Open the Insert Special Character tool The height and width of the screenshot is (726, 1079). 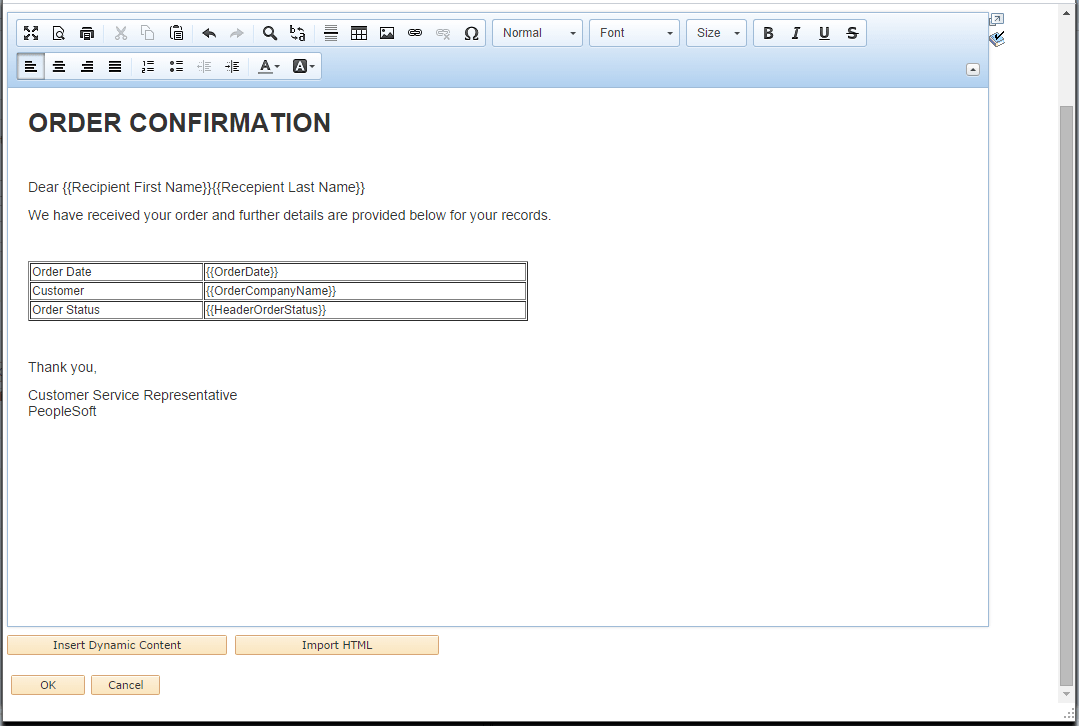point(471,32)
